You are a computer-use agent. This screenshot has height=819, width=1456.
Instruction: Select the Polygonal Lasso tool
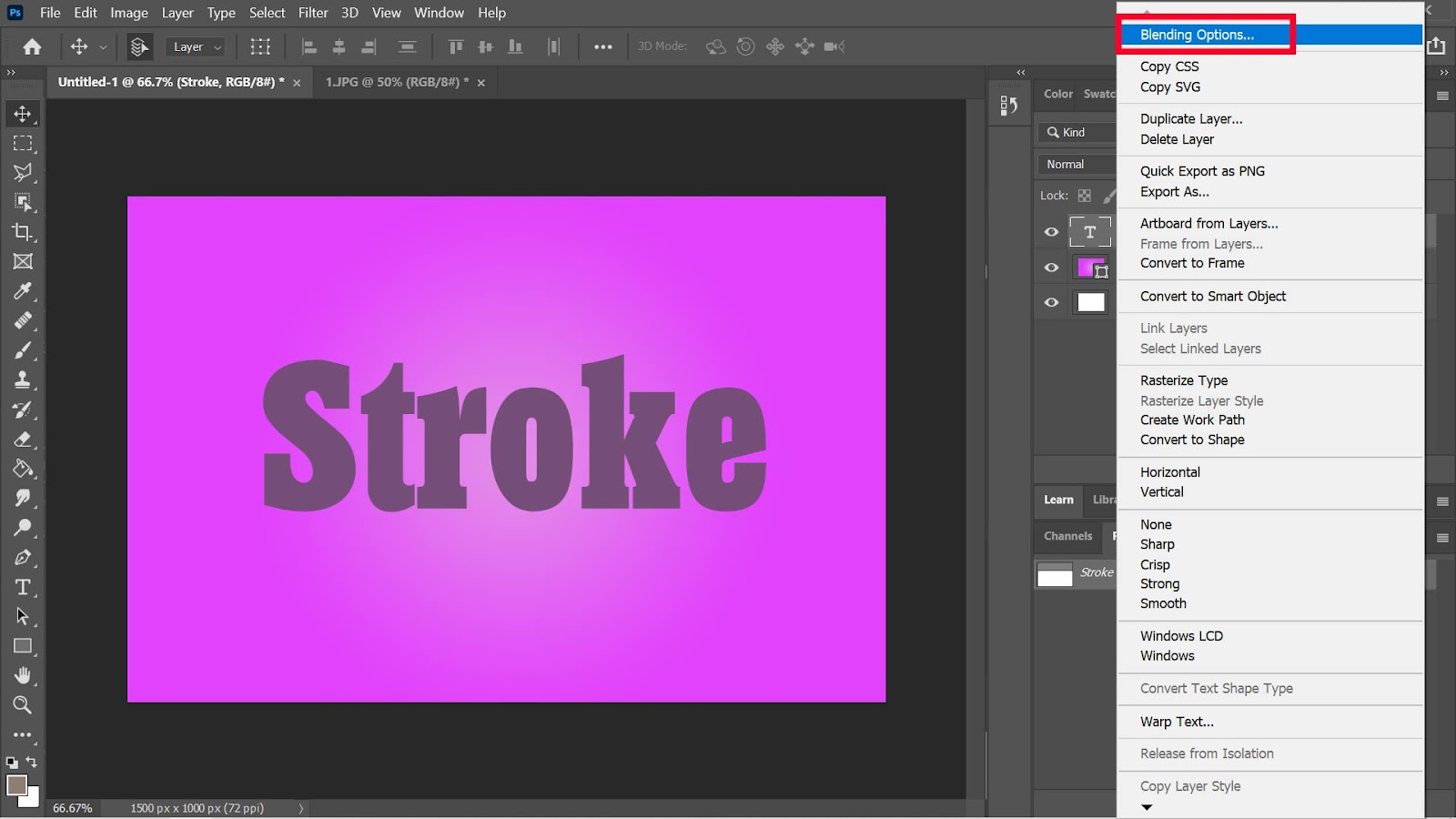[x=23, y=173]
